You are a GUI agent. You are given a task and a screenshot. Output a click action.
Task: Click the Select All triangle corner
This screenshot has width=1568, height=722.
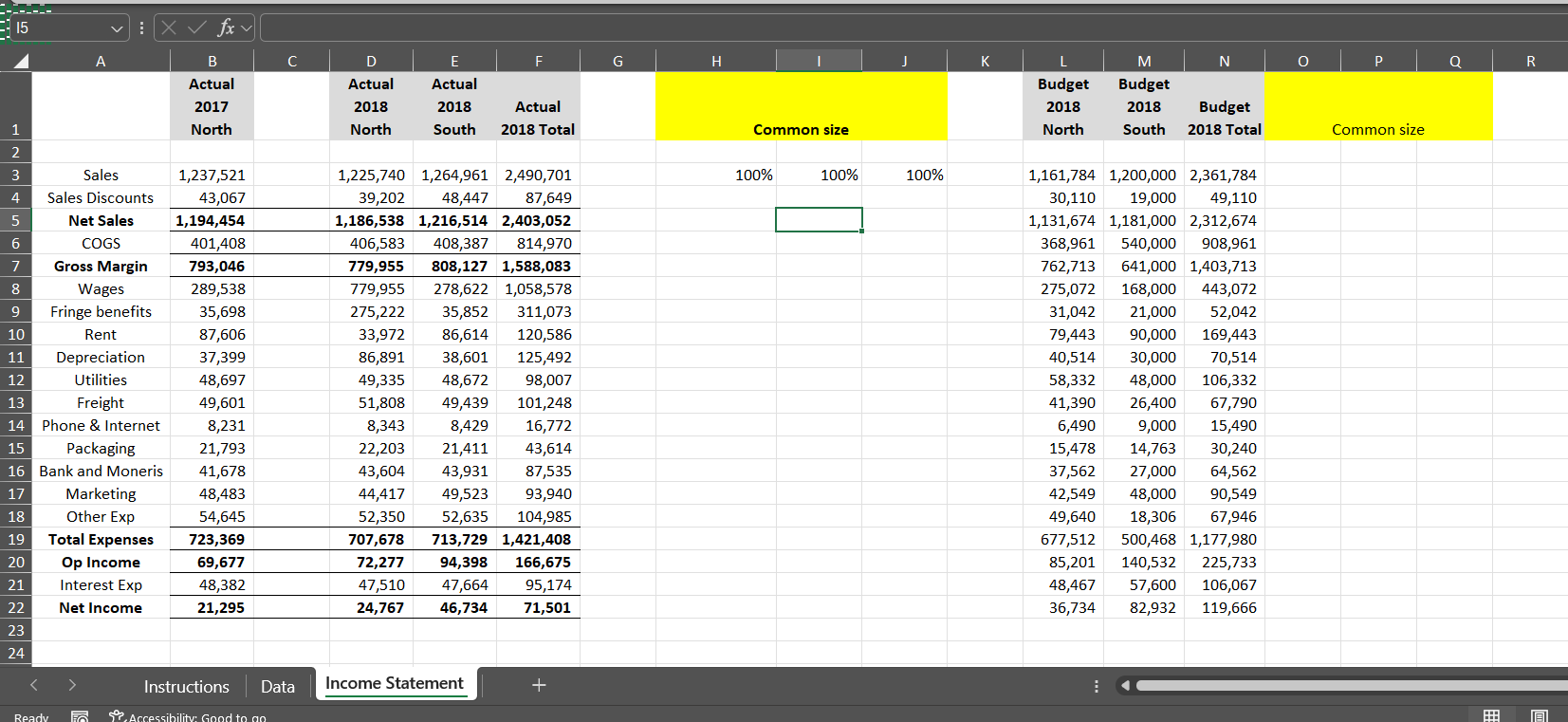[19, 62]
